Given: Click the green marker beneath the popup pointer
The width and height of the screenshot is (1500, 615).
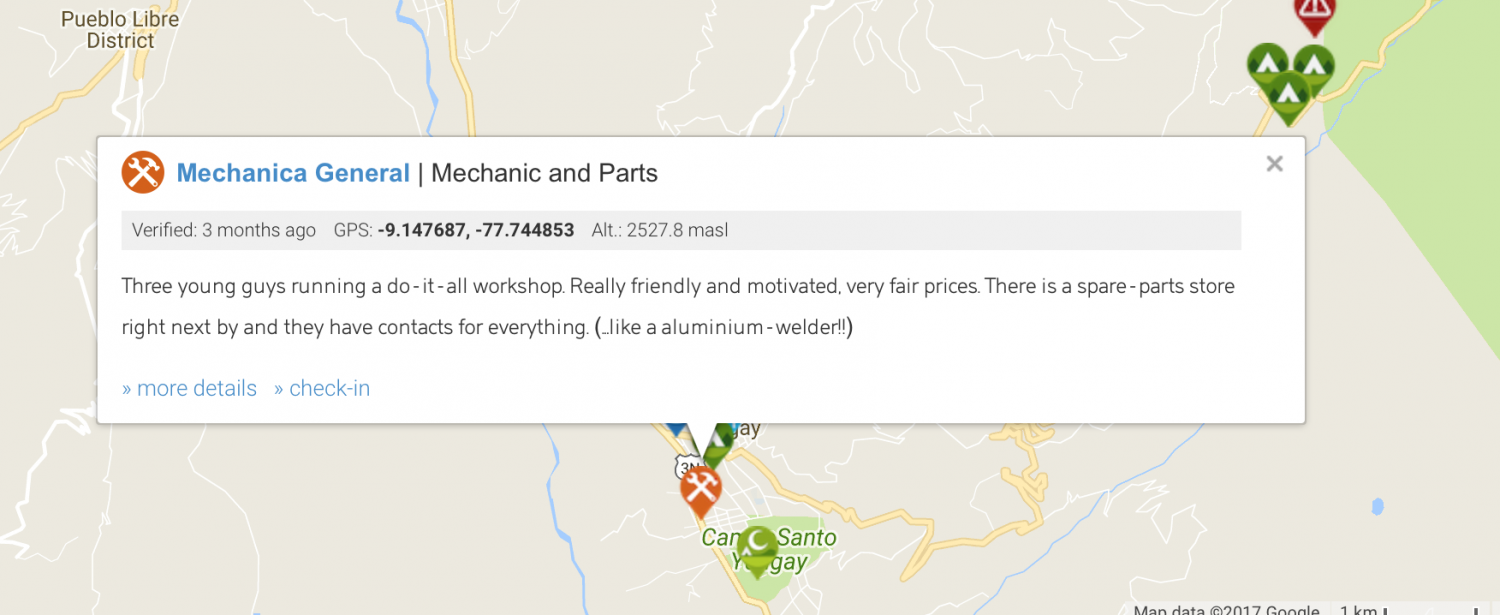Looking at the screenshot, I should pos(718,445).
